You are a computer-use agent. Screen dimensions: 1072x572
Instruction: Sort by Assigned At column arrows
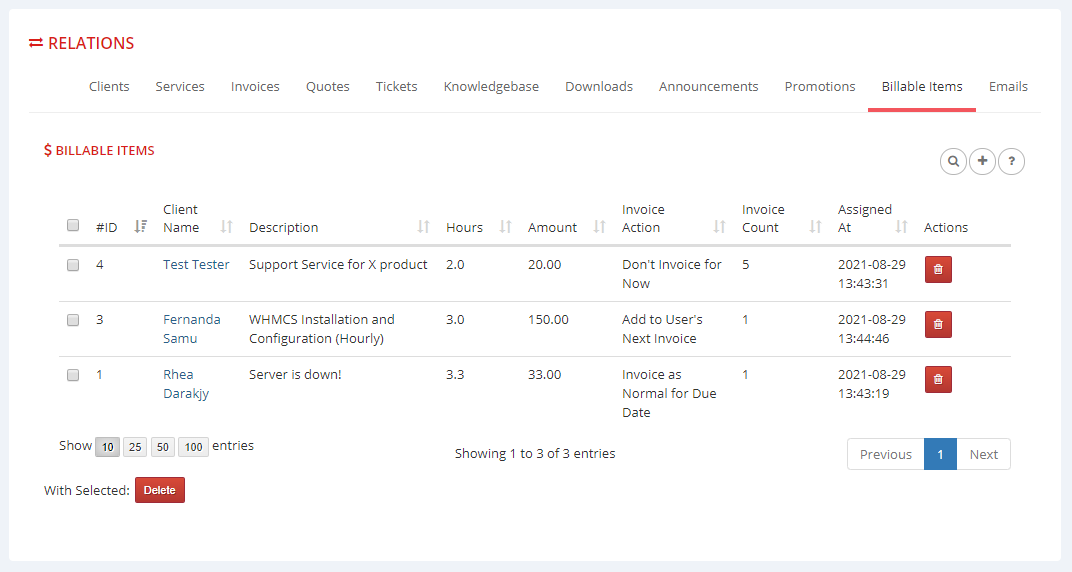point(902,227)
